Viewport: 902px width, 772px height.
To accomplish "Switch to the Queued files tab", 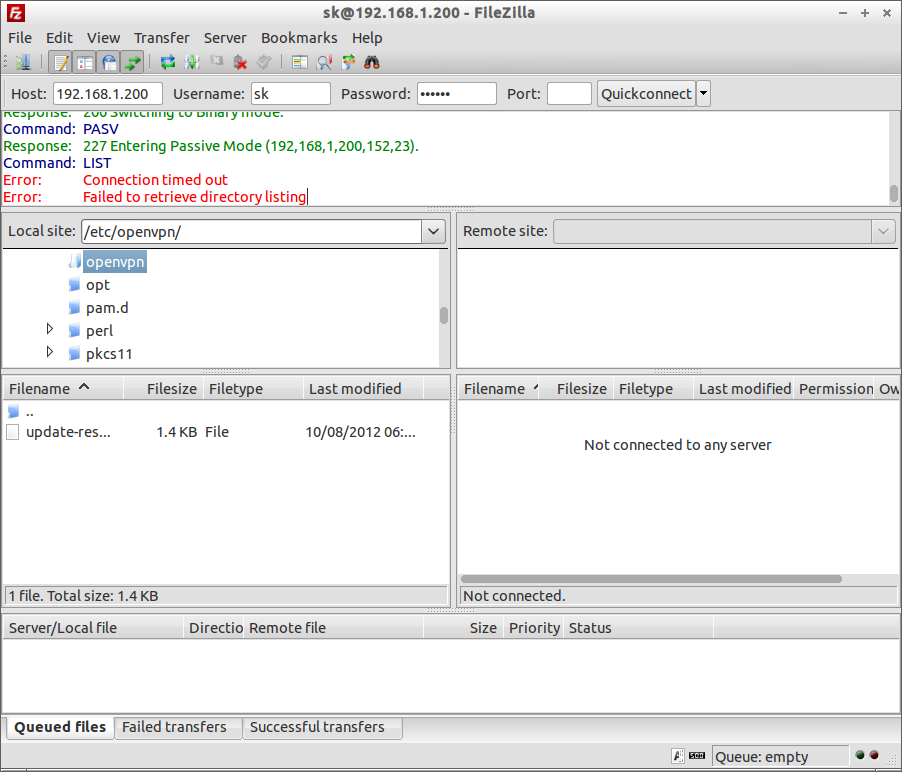I will point(60,727).
